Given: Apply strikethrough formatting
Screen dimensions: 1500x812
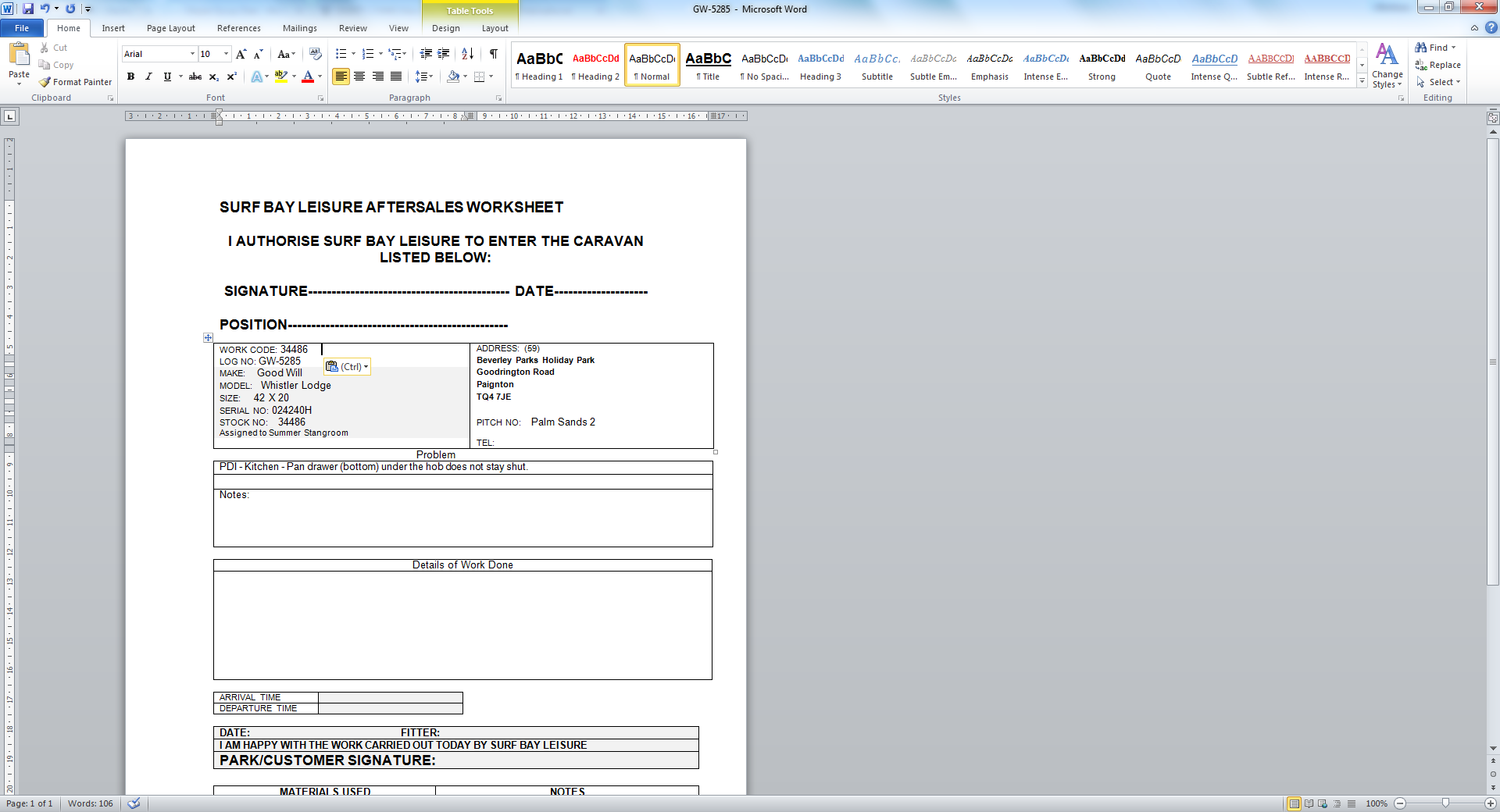Looking at the screenshot, I should pos(195,77).
